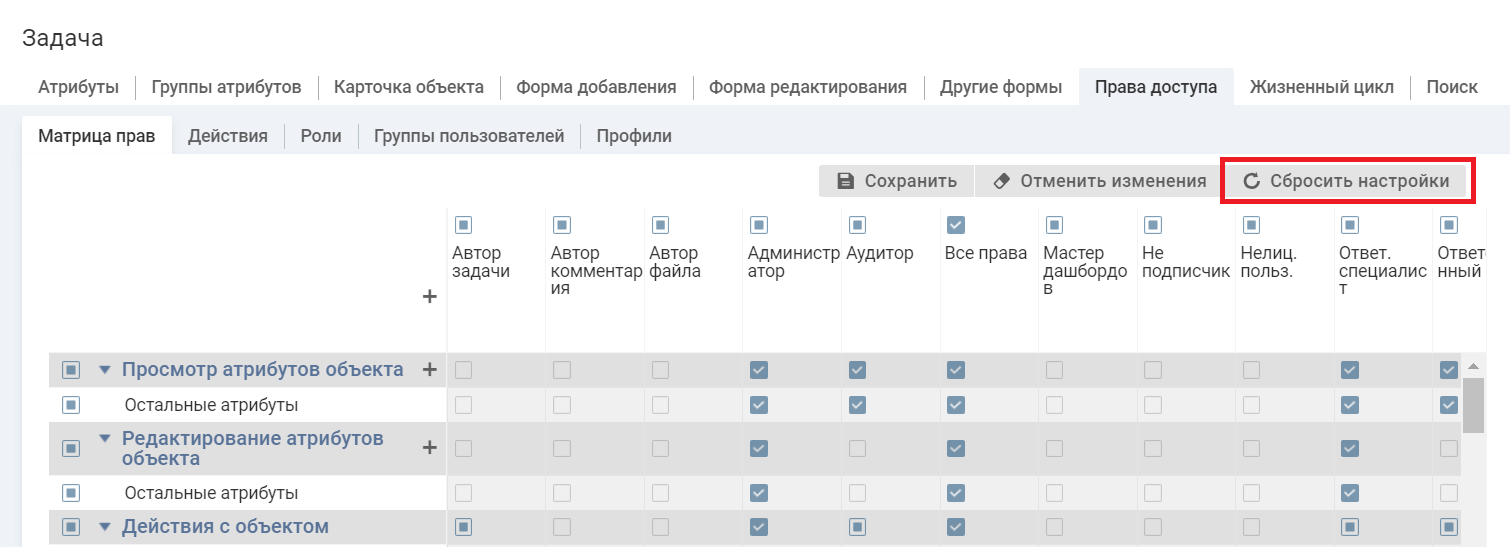Collapse the Просмотр атрибутов объекта group
This screenshot has width=1510, height=547.
click(105, 370)
